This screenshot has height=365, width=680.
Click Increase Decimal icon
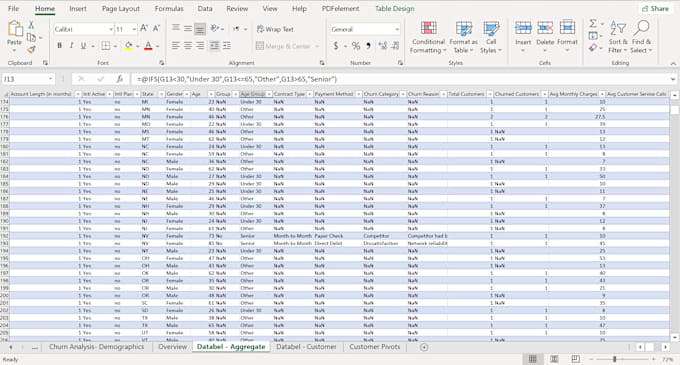click(382, 46)
